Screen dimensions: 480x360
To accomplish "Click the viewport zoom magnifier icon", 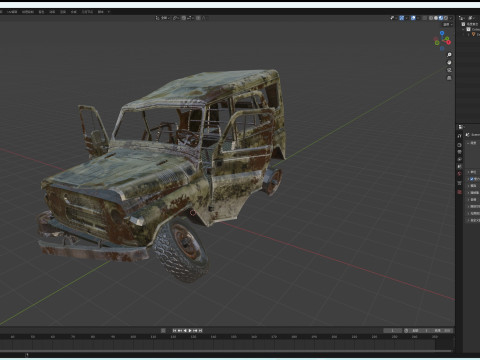I will [449, 54].
